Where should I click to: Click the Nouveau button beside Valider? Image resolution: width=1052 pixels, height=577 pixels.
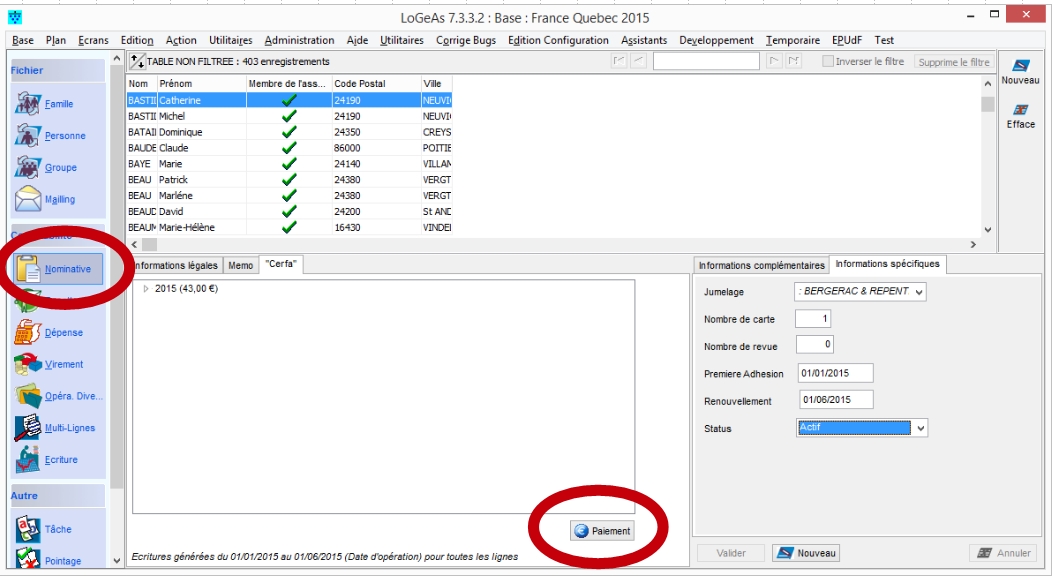click(806, 553)
